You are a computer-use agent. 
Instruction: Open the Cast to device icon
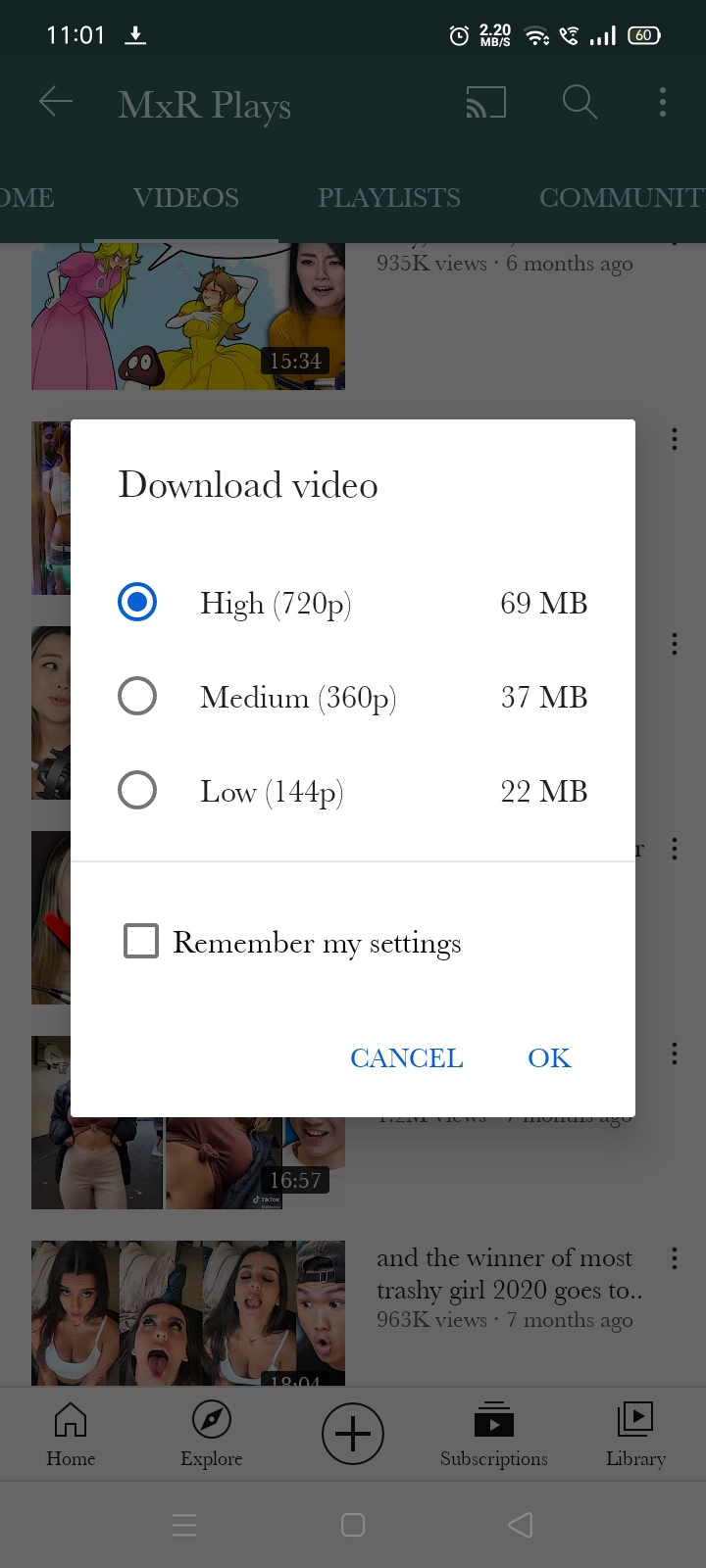(486, 102)
